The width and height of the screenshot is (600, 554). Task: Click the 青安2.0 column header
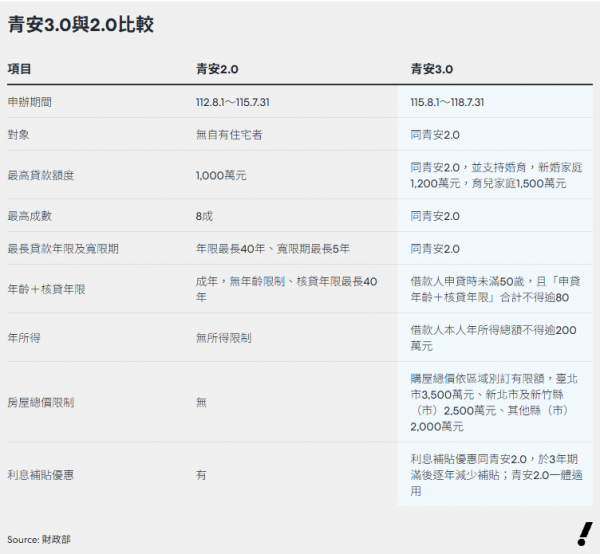click(217, 69)
